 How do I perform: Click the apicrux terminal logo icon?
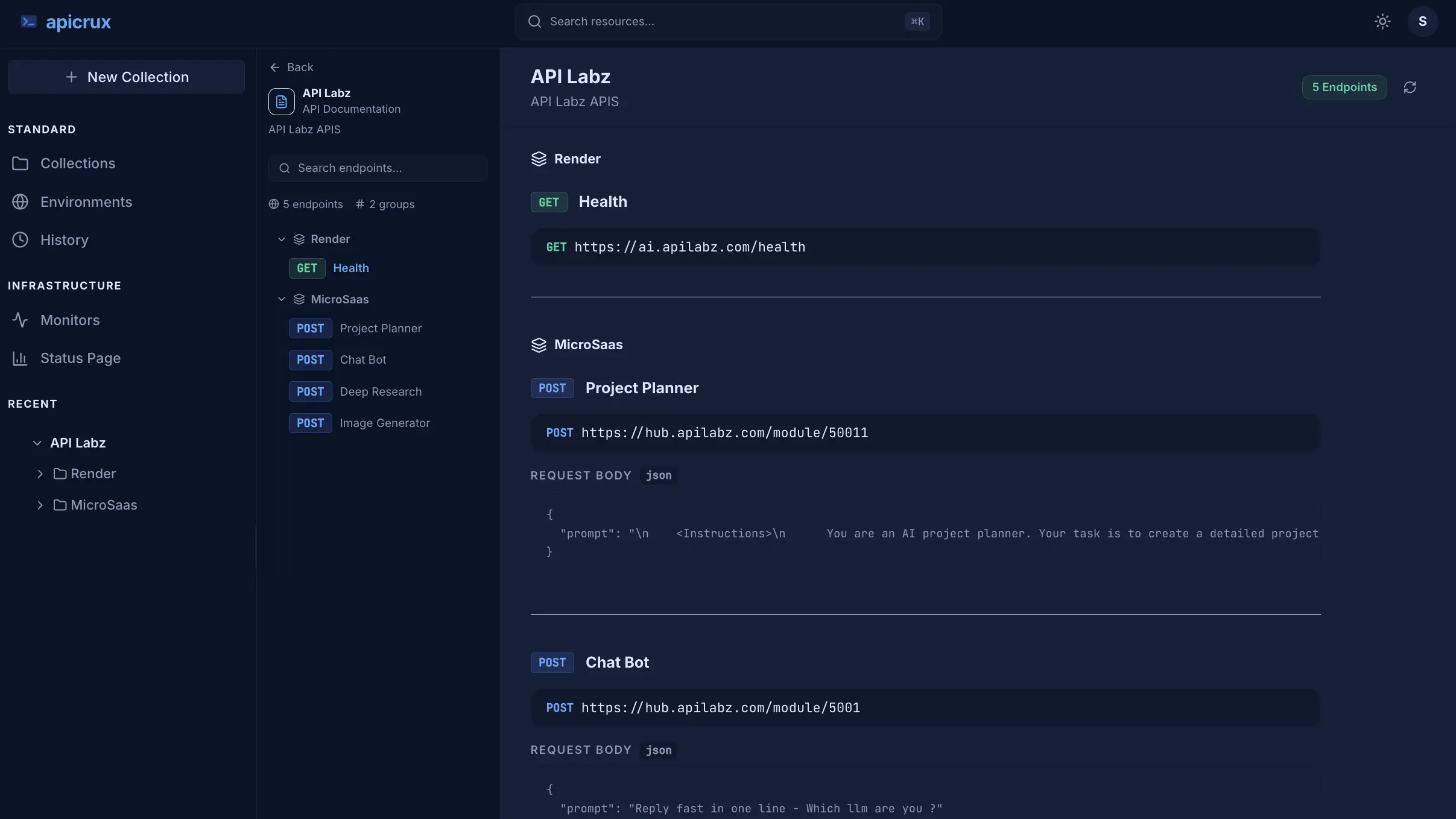click(x=28, y=22)
